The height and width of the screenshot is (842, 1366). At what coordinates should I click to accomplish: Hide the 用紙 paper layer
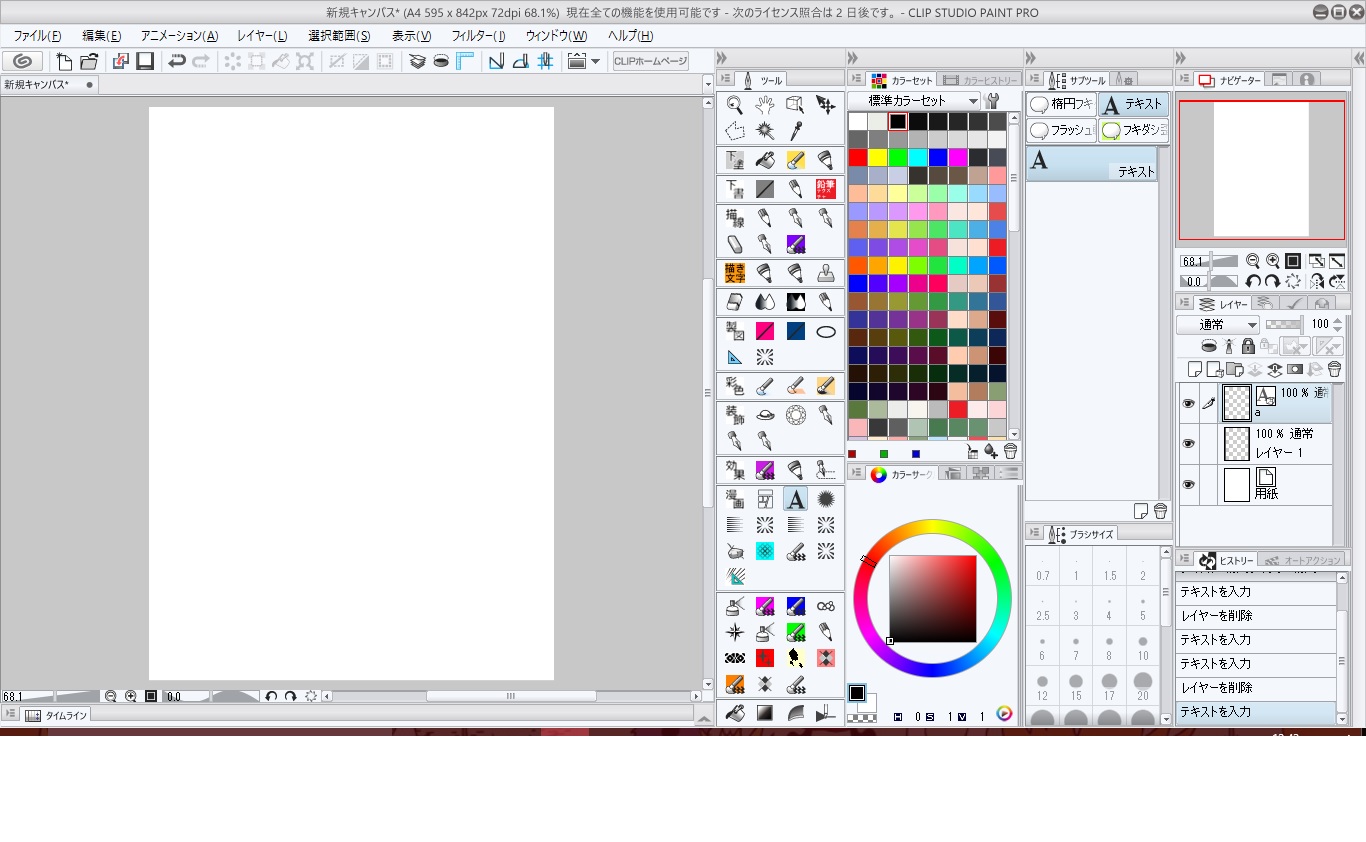pyautogui.click(x=1188, y=485)
